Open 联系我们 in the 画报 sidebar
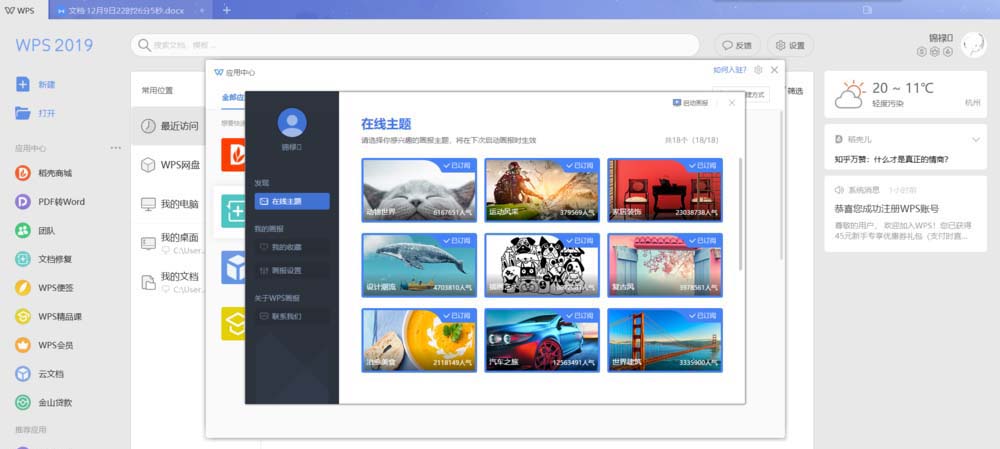The width and height of the screenshot is (1000, 449). (x=292, y=316)
